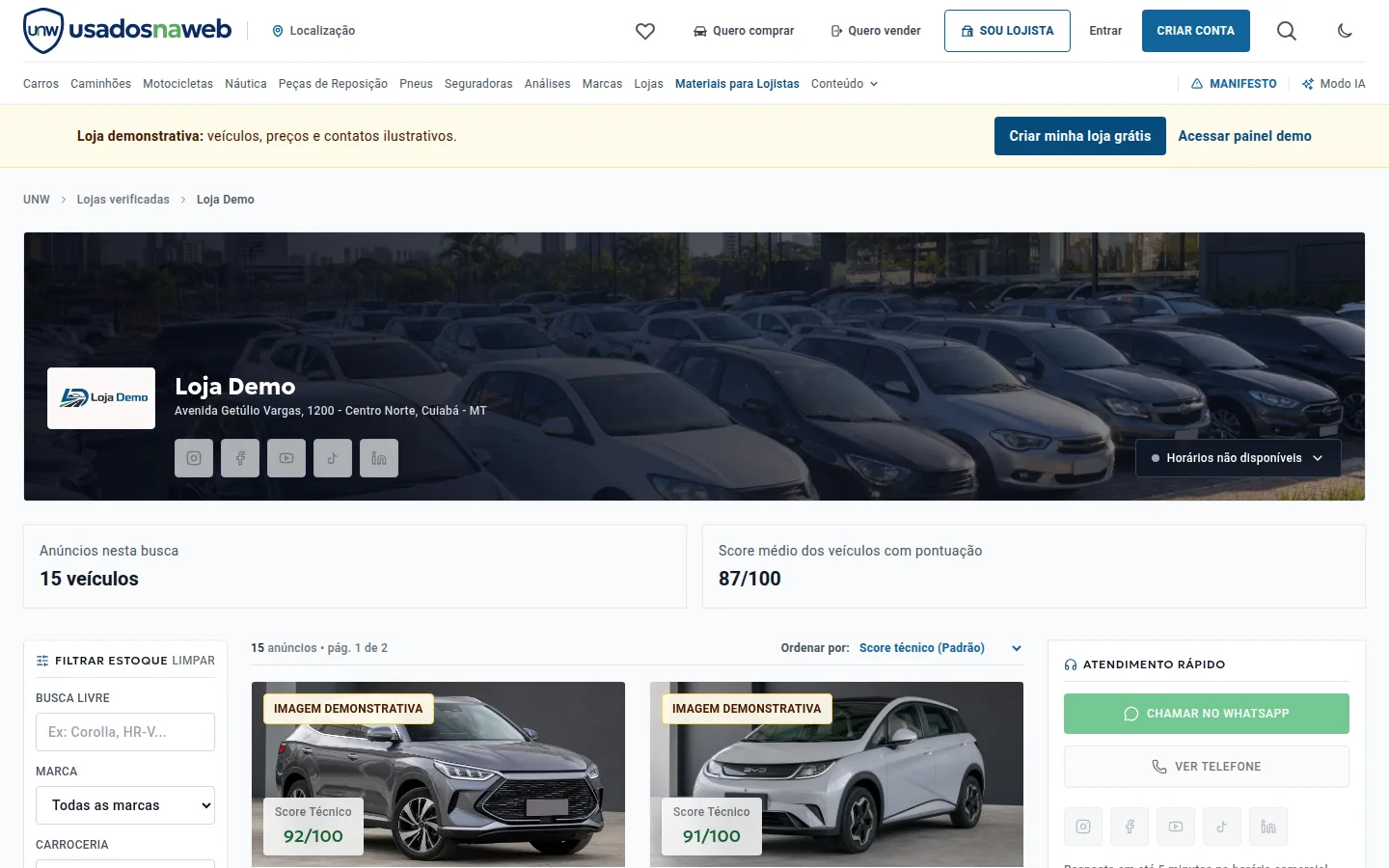Expand the Conteúdo menu
Viewport: 1389px width, 868px height.
point(845,84)
